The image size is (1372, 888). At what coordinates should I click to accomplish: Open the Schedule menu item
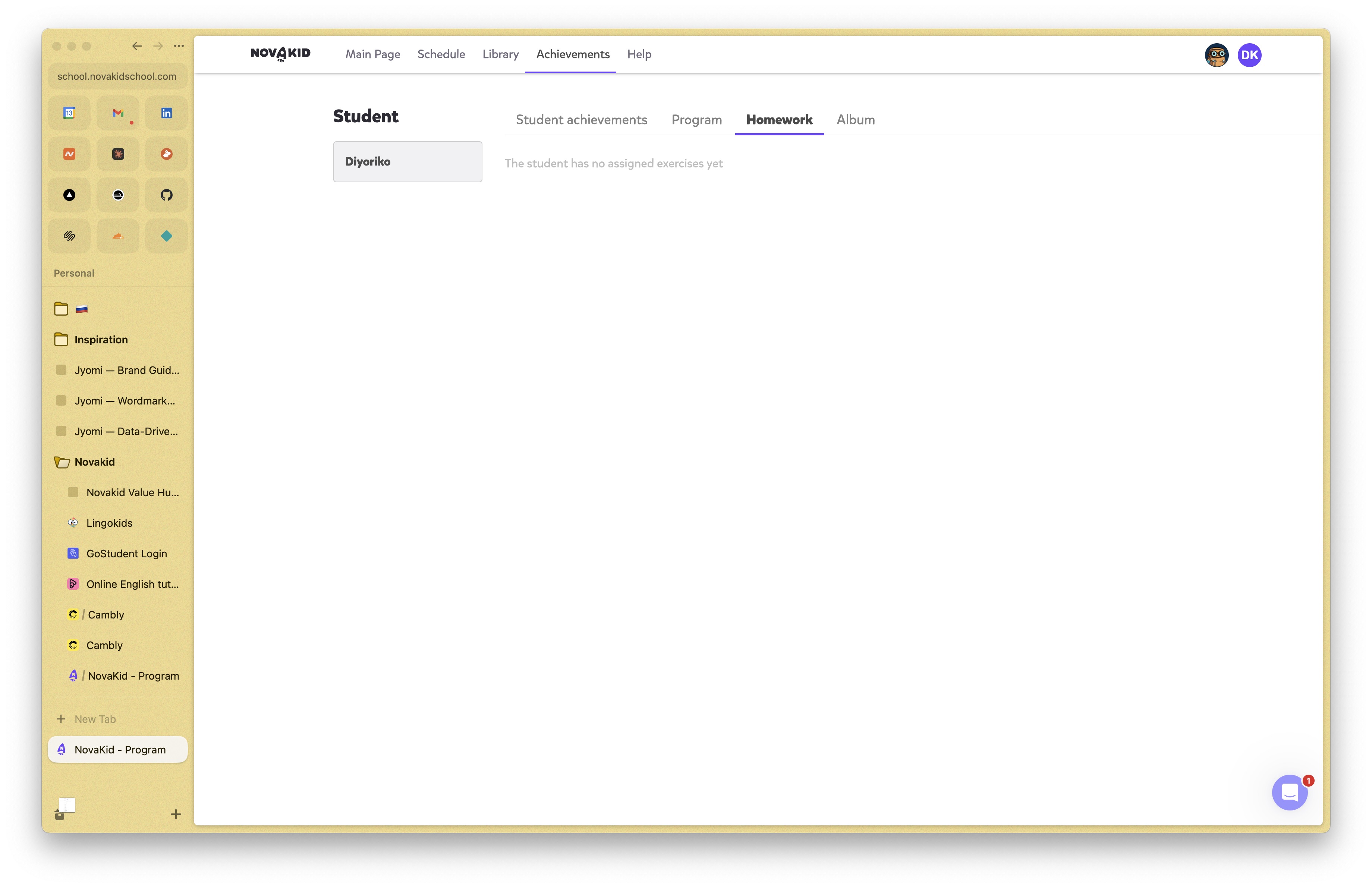pos(441,54)
